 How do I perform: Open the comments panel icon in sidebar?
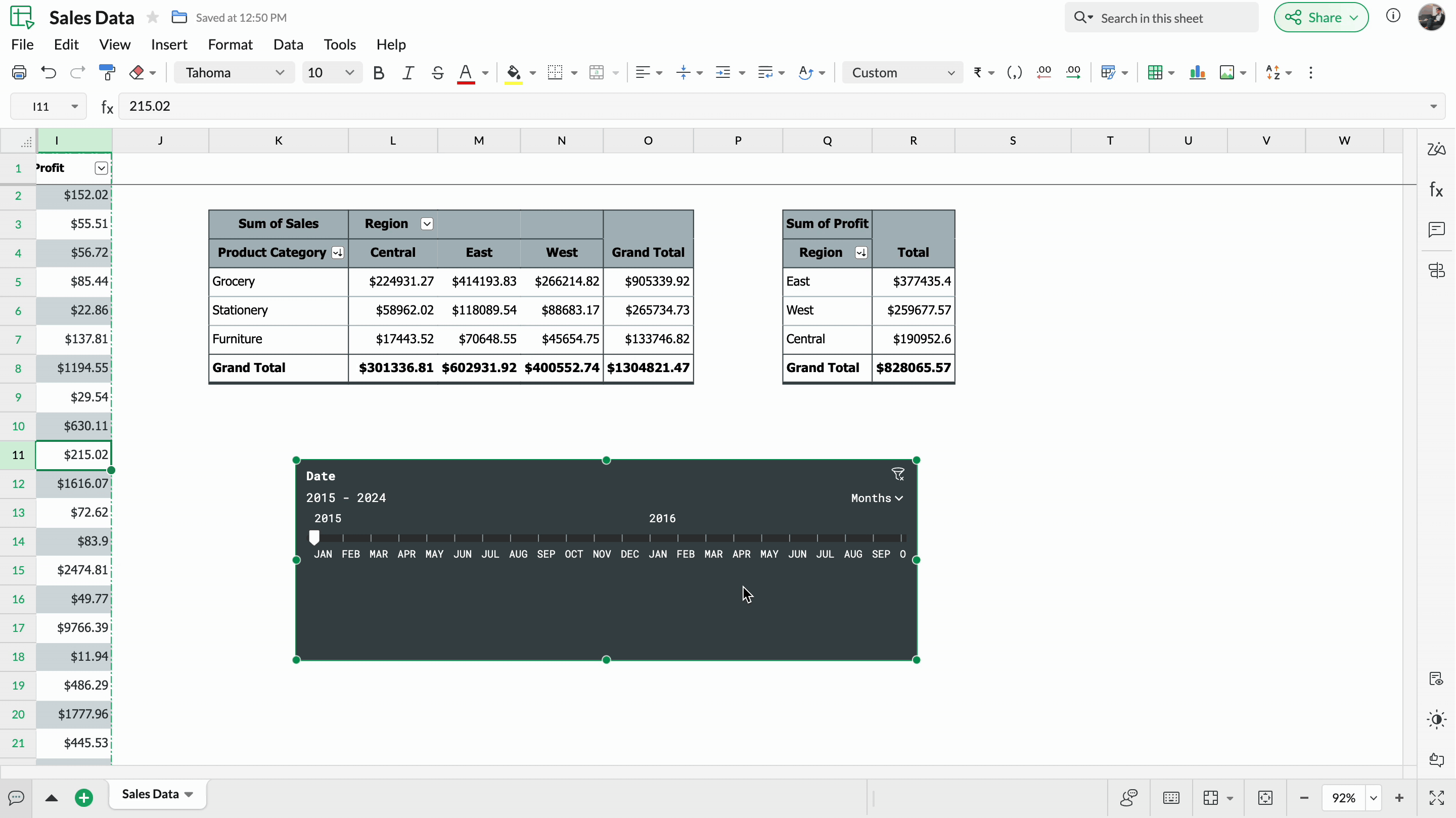1436,230
